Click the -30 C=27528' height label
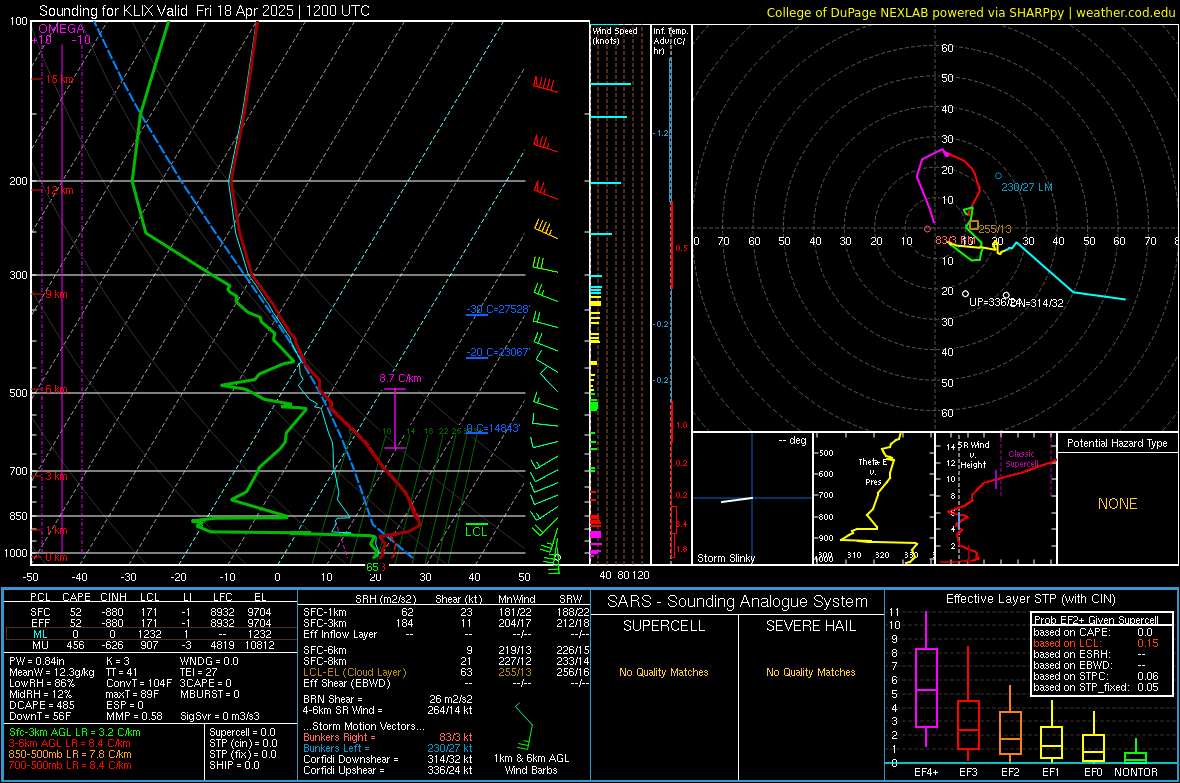This screenshot has height=783, width=1180. [x=498, y=309]
